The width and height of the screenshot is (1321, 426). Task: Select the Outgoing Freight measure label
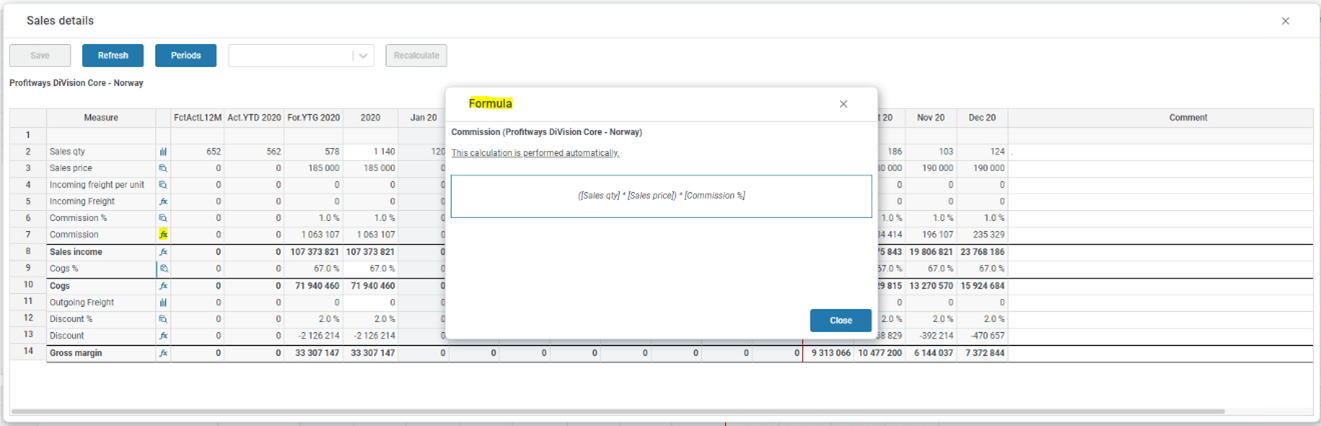coord(81,302)
